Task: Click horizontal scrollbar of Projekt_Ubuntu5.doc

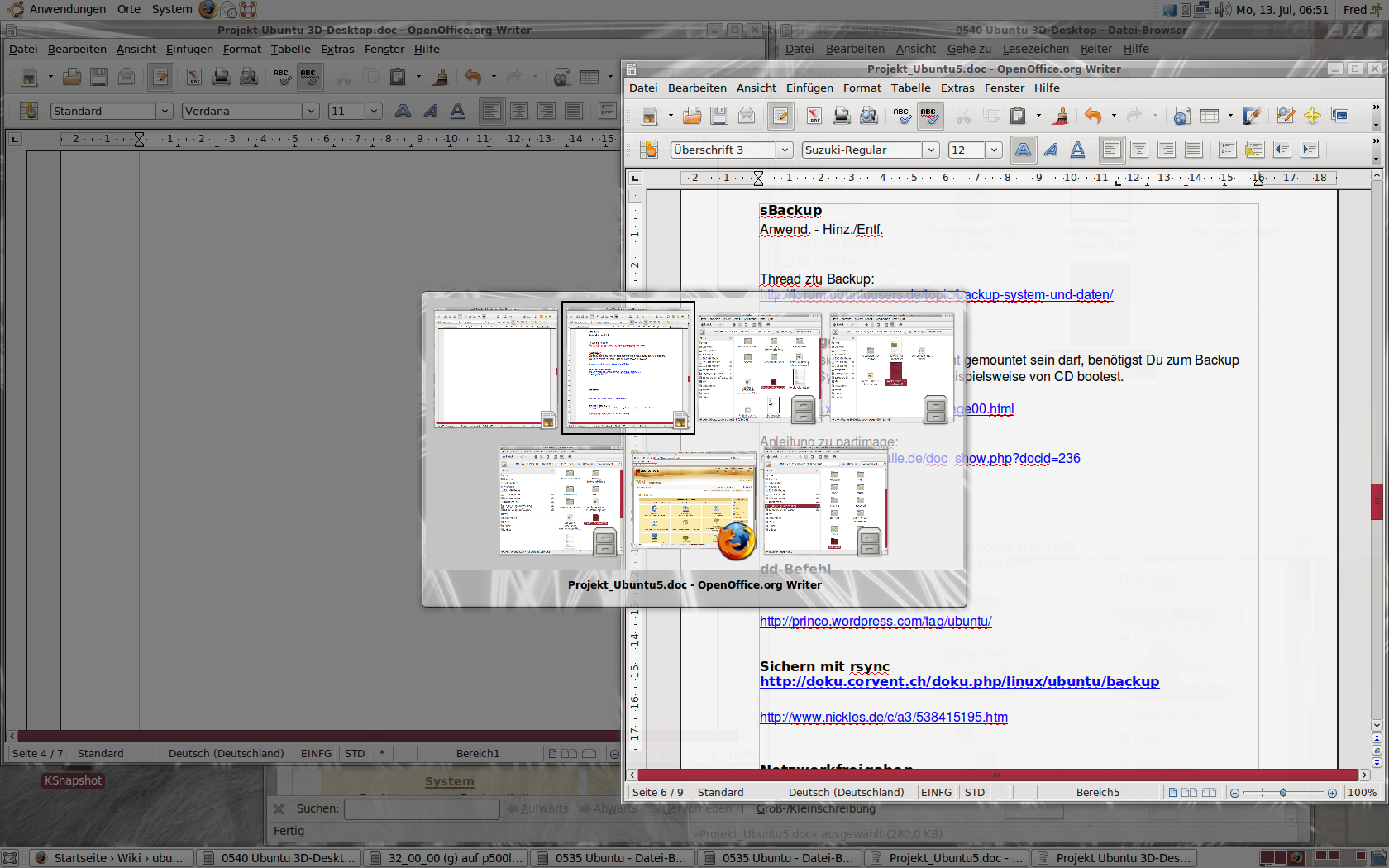Action: (x=998, y=775)
